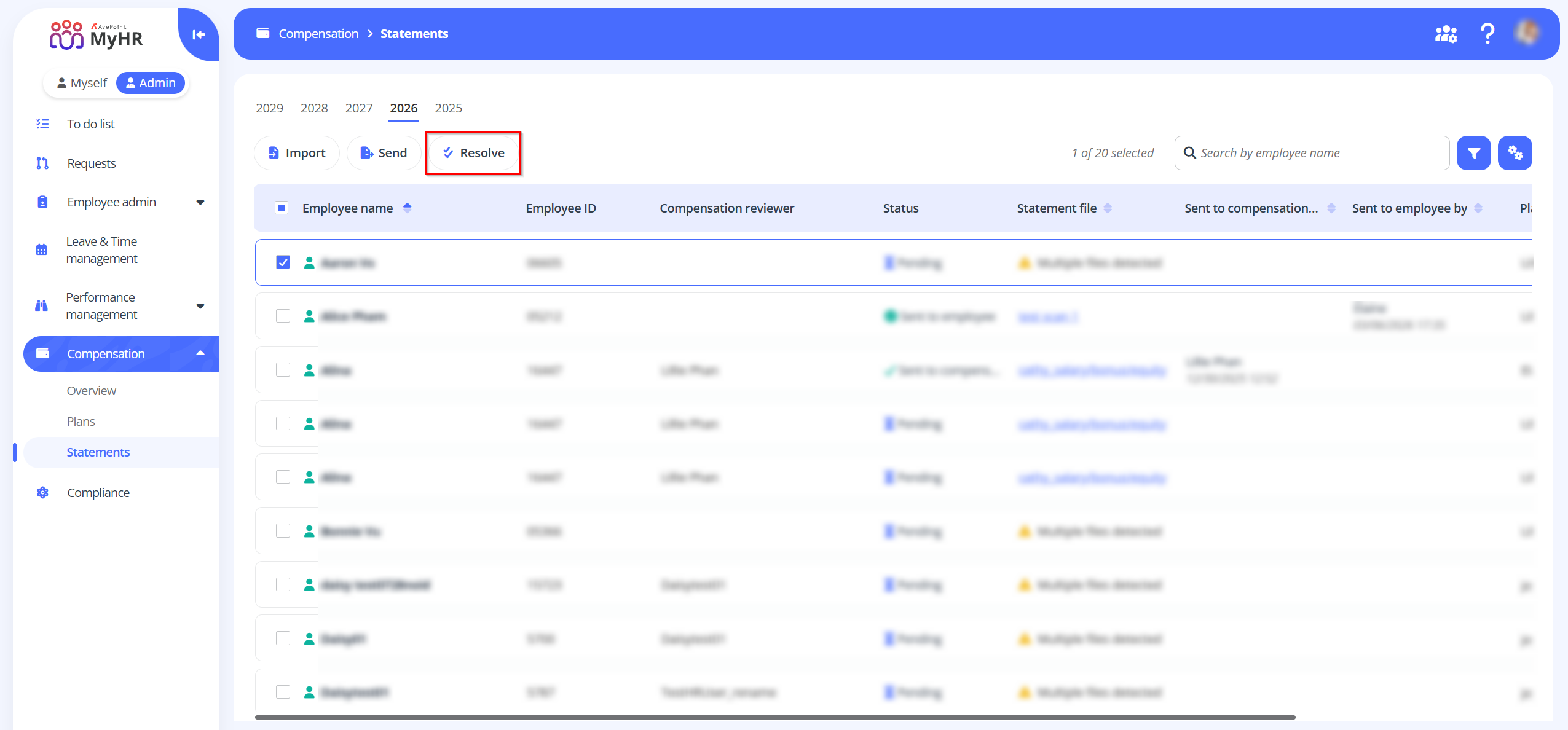The image size is (1568, 730).
Task: Click the To do list sidebar icon
Action: pos(42,124)
